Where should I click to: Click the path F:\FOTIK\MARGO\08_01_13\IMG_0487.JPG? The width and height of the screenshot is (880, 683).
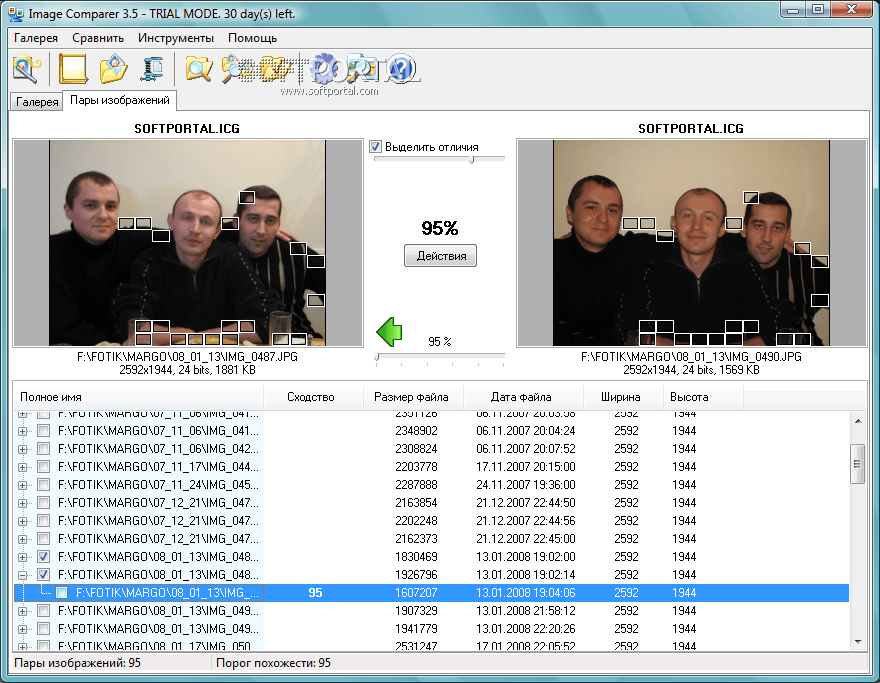pos(187,357)
